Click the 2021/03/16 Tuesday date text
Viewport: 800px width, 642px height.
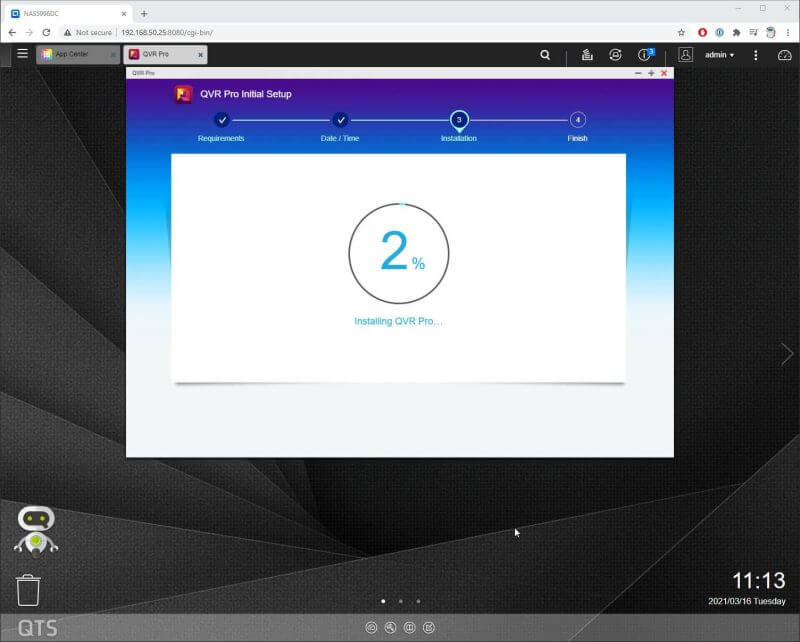point(746,601)
